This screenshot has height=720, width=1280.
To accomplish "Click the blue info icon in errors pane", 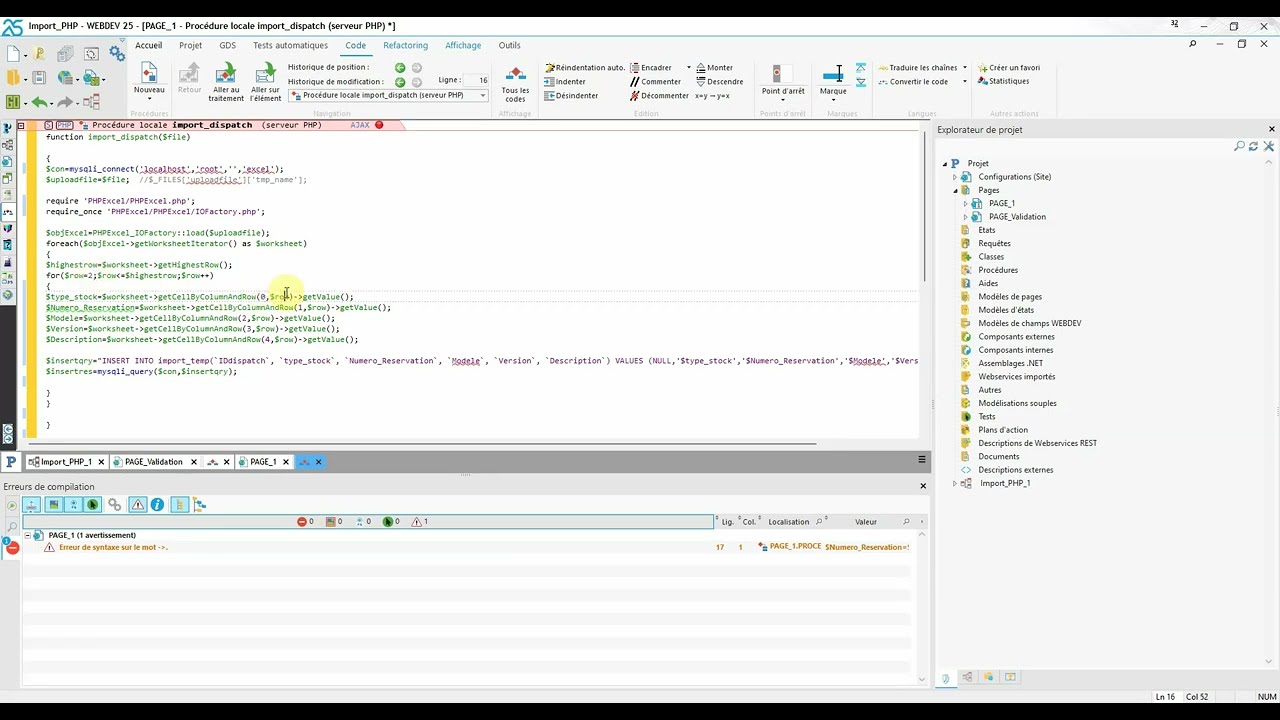I will pyautogui.click(x=157, y=505).
